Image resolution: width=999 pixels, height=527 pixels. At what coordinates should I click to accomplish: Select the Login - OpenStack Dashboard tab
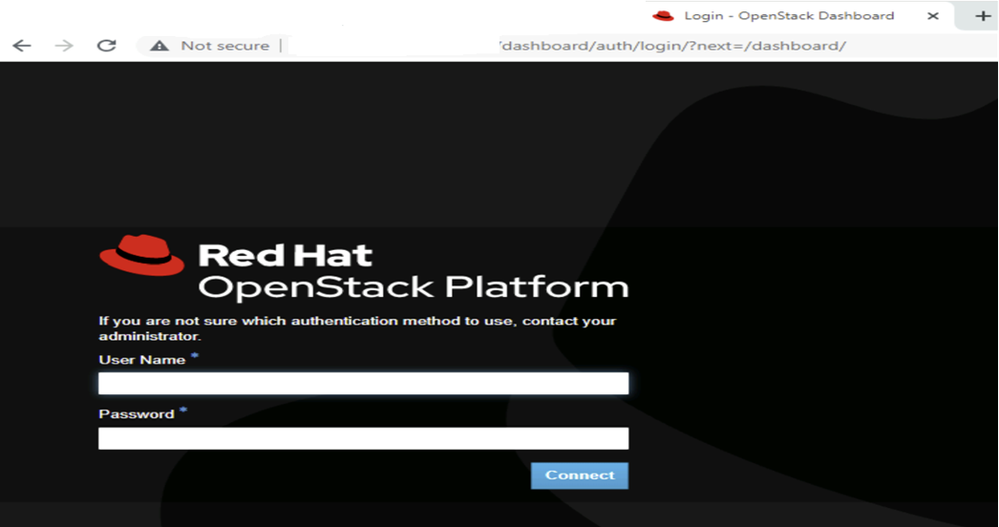coord(800,16)
